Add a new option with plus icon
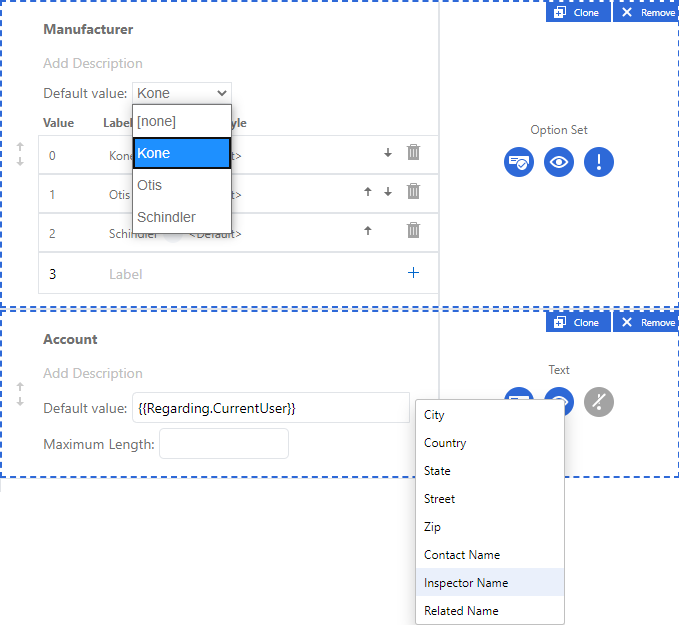The width and height of the screenshot is (679, 625). [x=413, y=273]
